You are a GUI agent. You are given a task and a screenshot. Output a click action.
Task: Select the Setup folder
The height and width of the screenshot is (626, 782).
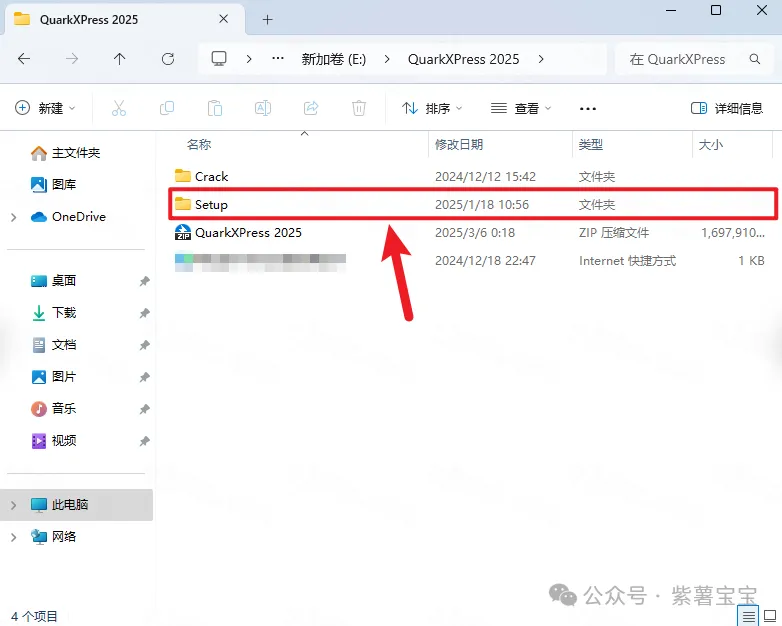211,204
